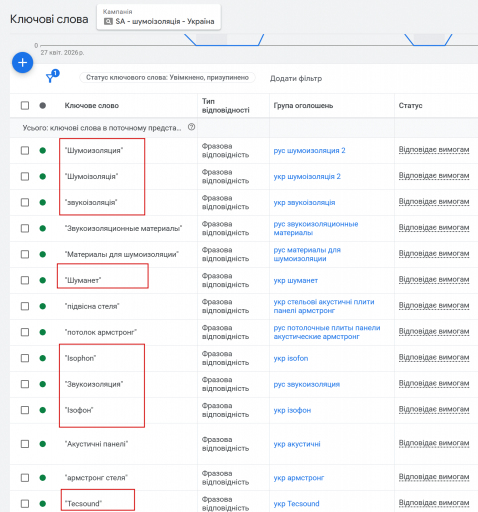
Task: Click keyword text "Isophon"
Action: click(x=80, y=358)
